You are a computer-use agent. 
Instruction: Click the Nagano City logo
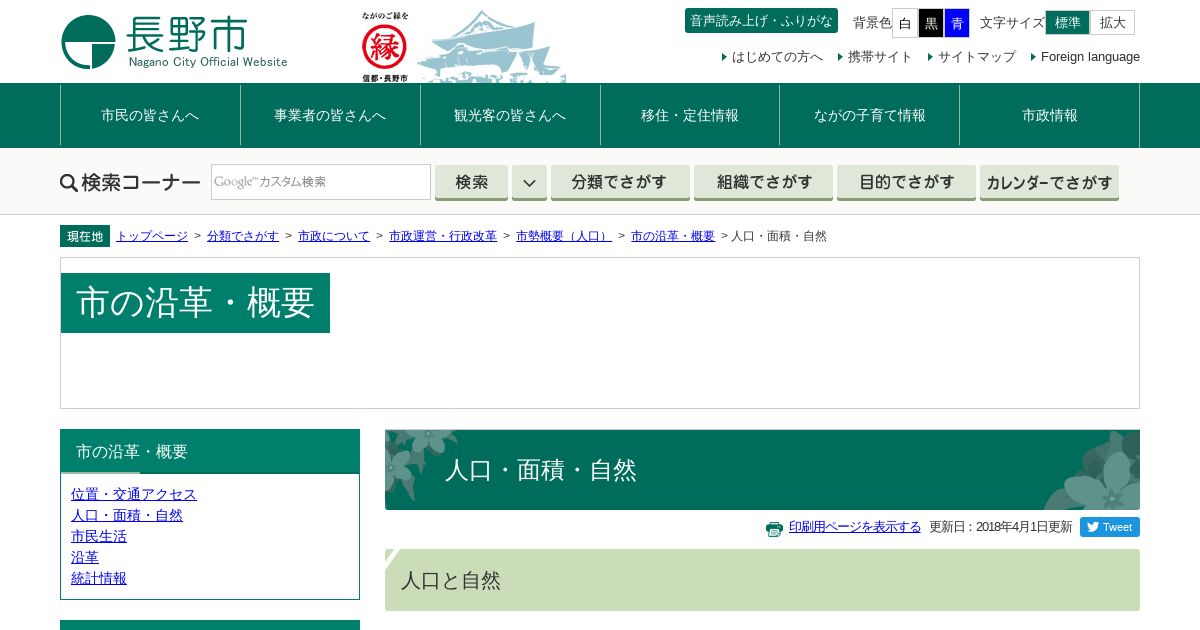click(175, 42)
